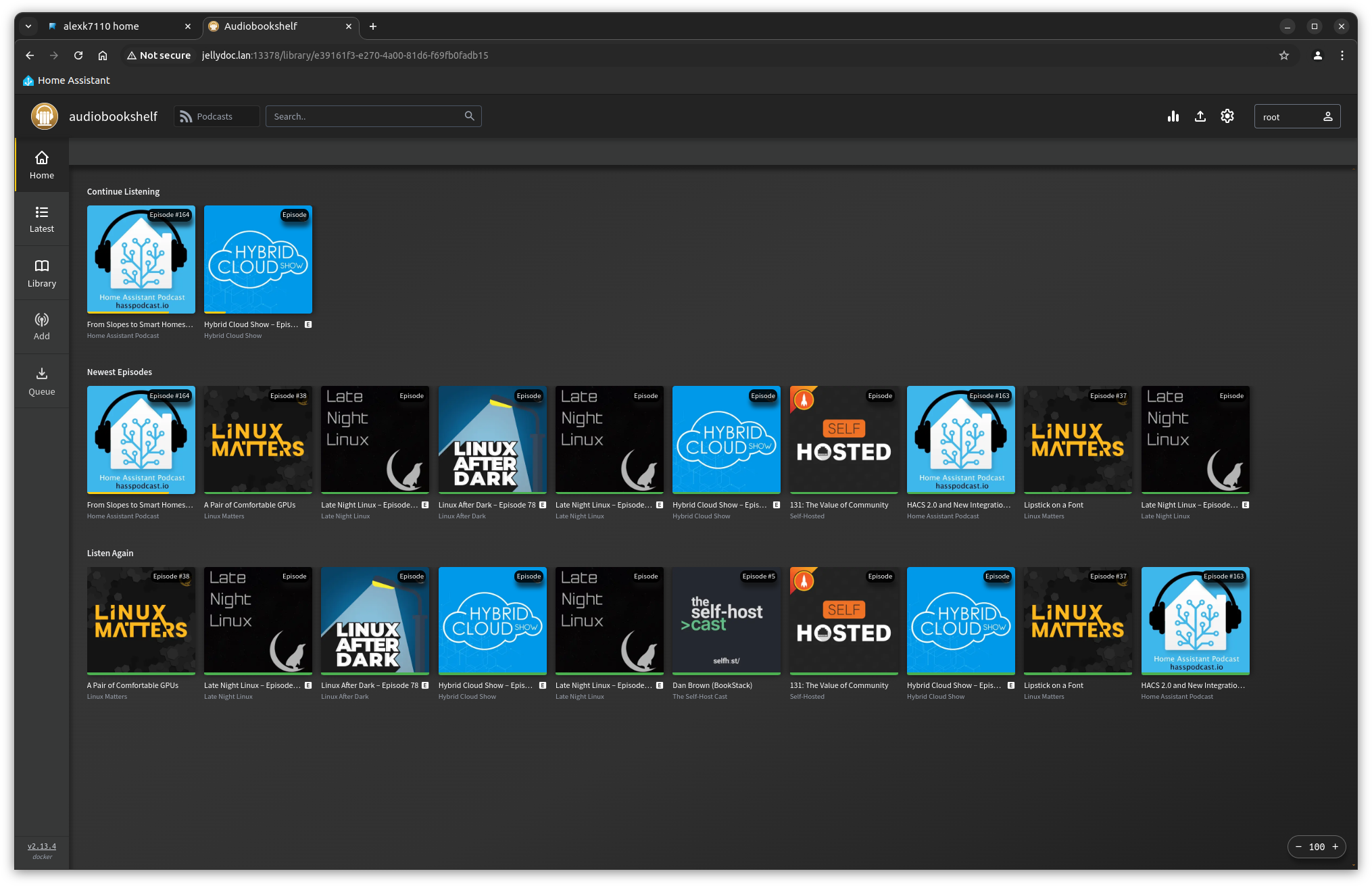Image resolution: width=1372 pixels, height=886 pixels.
Task: Open the Latest sidebar page
Action: (x=42, y=220)
